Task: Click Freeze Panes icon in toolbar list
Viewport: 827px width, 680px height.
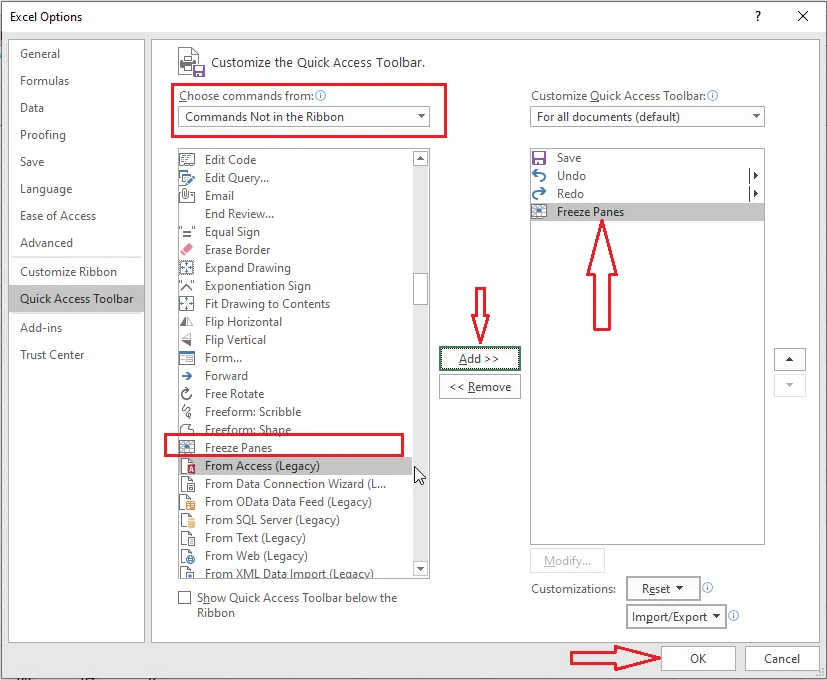Action: [539, 212]
